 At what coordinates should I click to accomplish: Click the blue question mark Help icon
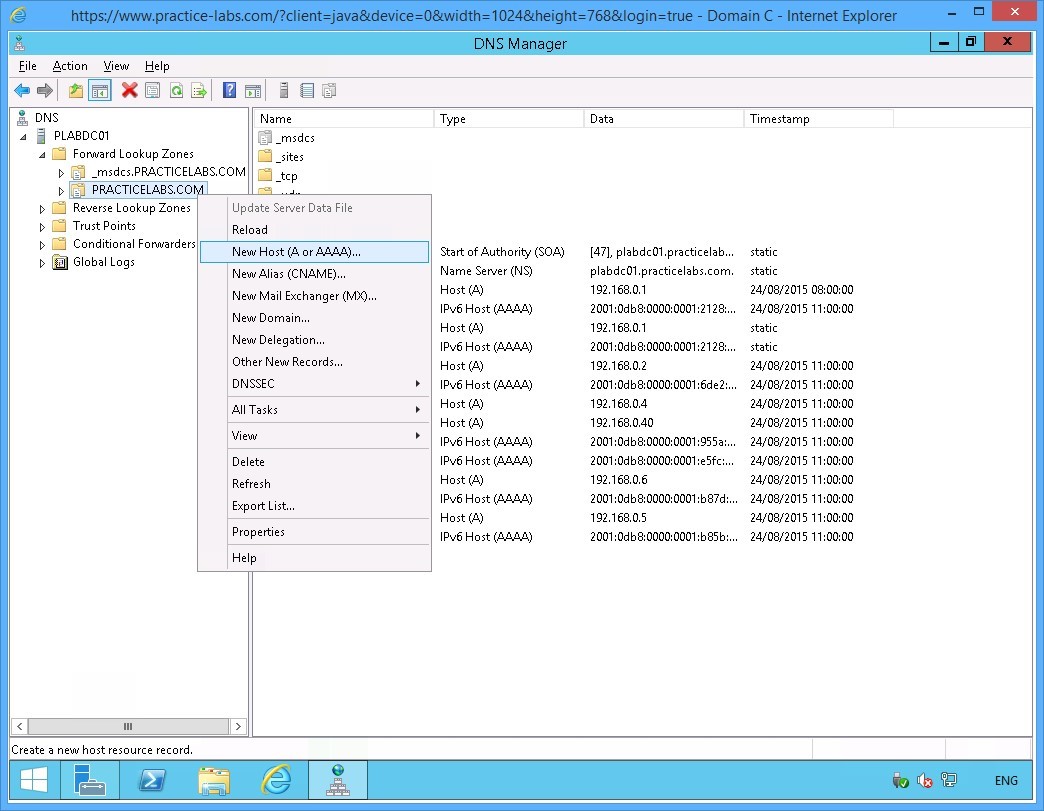pyautogui.click(x=229, y=91)
